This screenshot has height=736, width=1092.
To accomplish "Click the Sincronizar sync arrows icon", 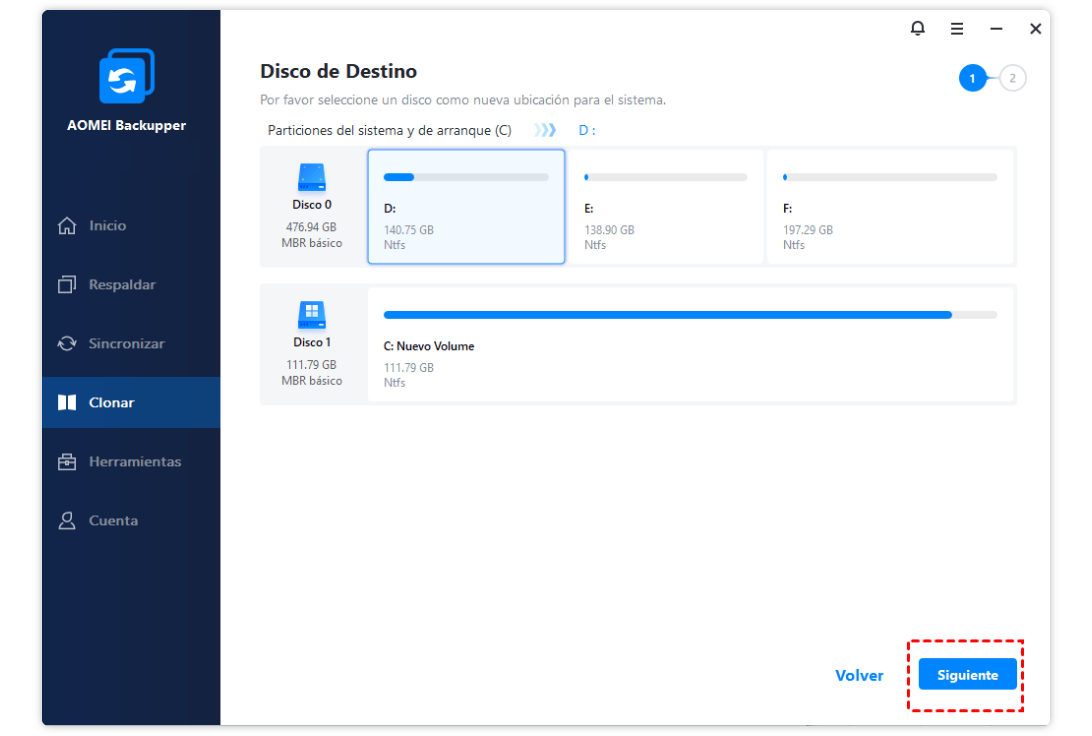I will [67, 343].
